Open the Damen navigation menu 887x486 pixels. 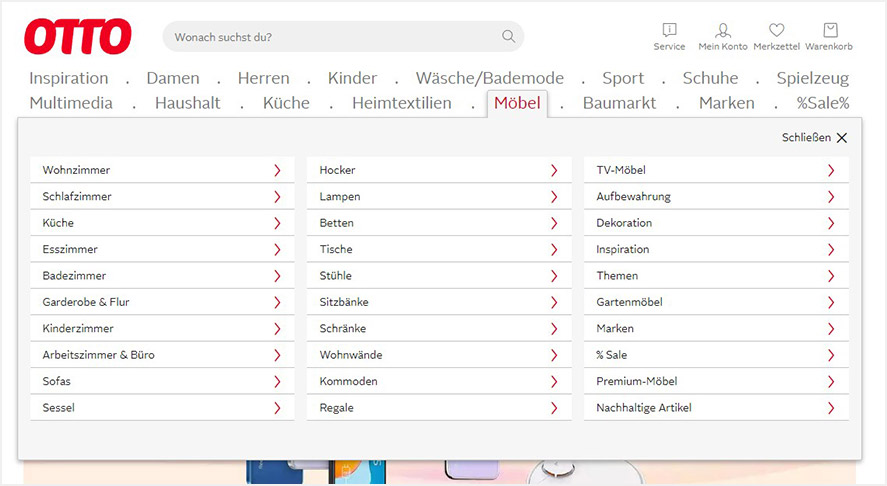[173, 78]
